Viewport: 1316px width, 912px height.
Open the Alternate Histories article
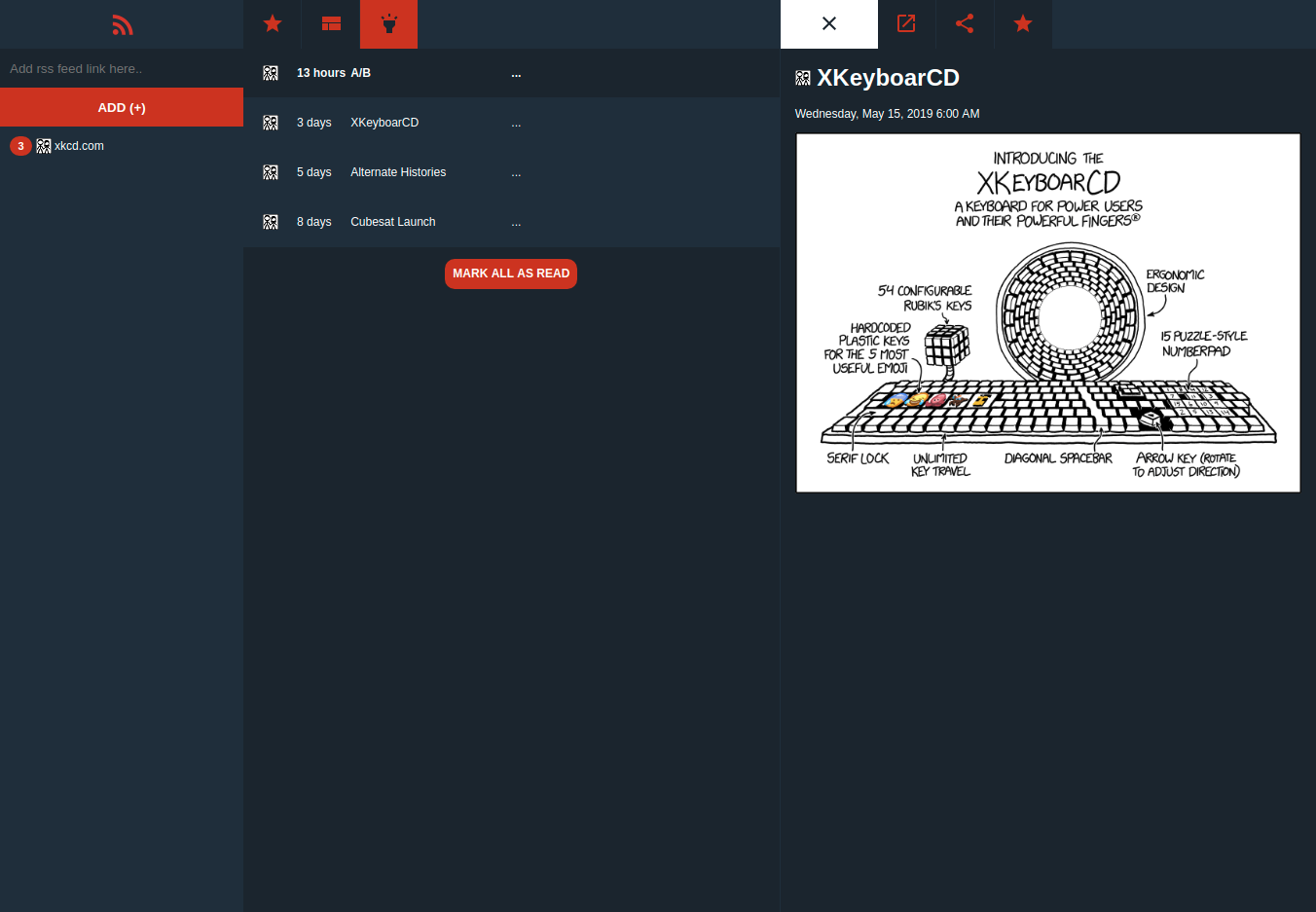pos(511,172)
